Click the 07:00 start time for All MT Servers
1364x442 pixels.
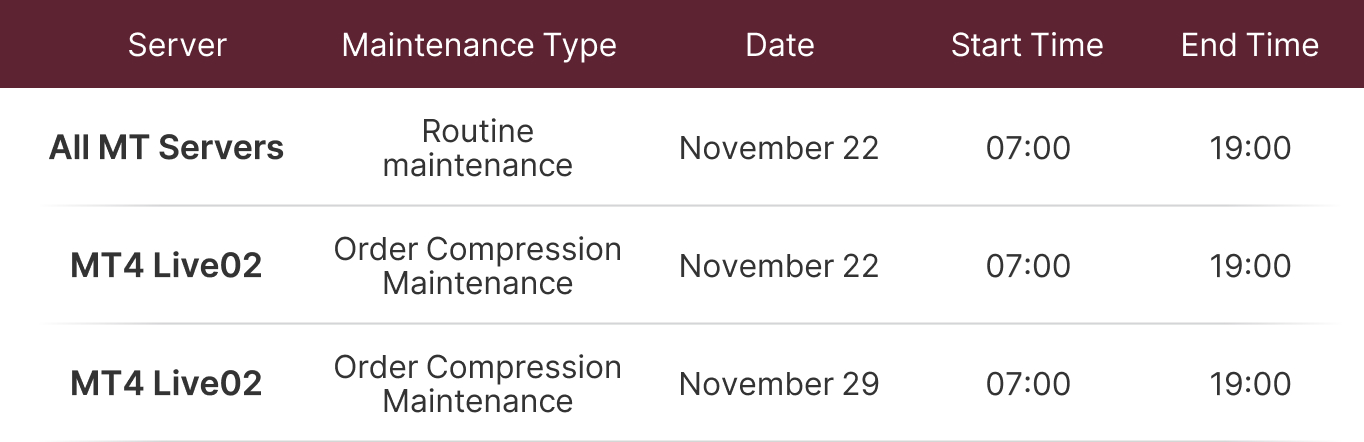tap(1028, 148)
